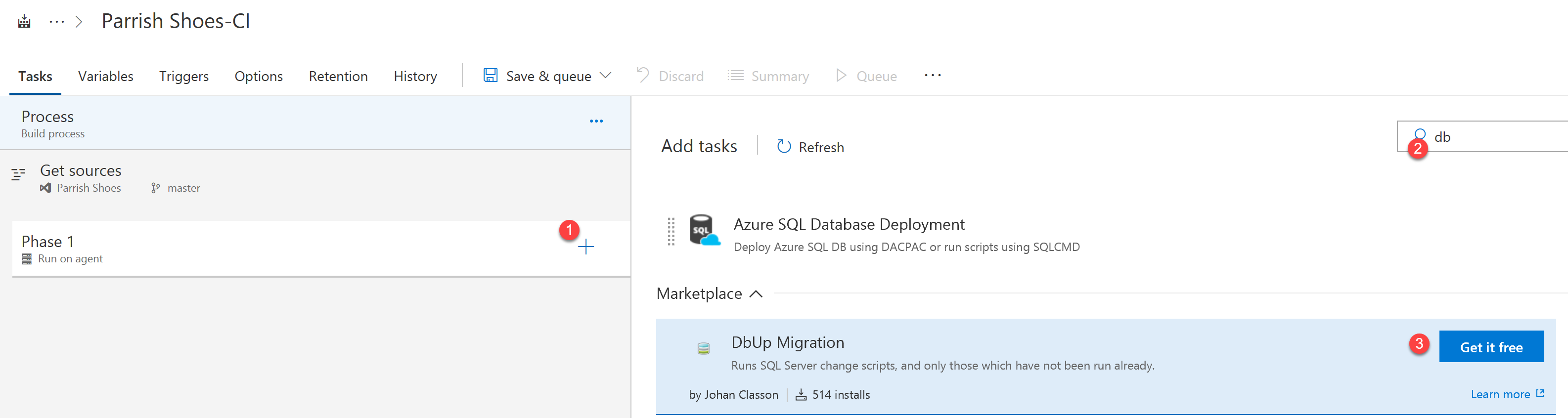1568x418 pixels.
Task: Open the toolbar more actions ellipsis
Action: pos(932,76)
